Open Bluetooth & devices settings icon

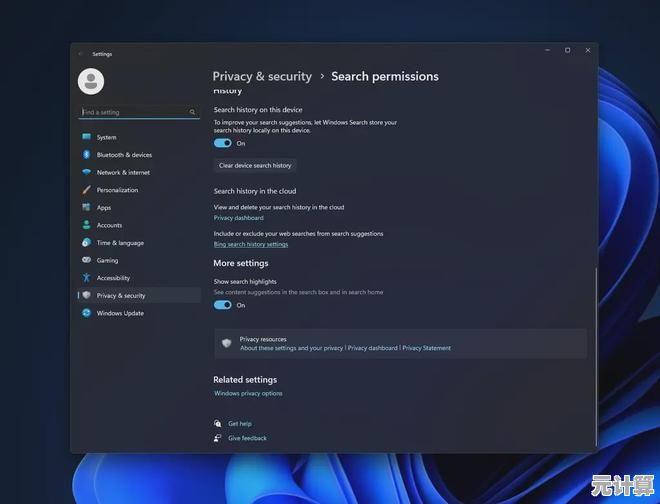[87, 155]
